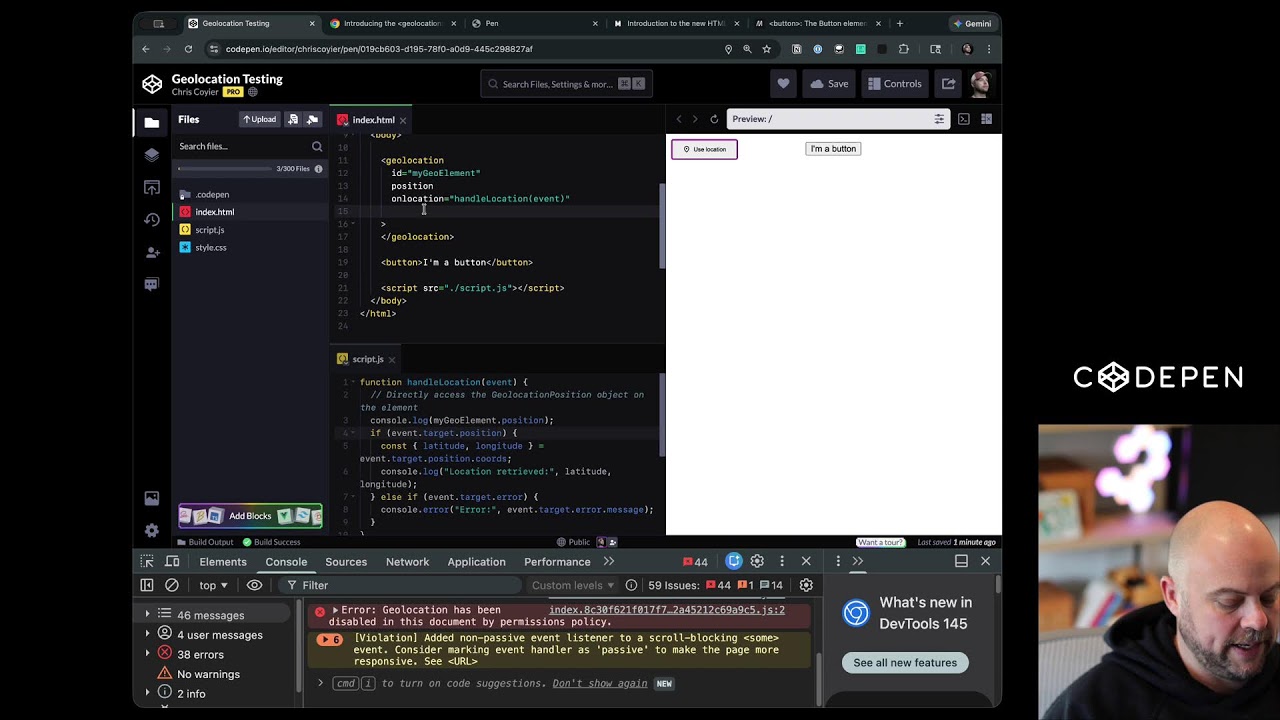Screen dimensions: 1280x720
Task: Open the Custom levels dropdown
Action: (573, 585)
